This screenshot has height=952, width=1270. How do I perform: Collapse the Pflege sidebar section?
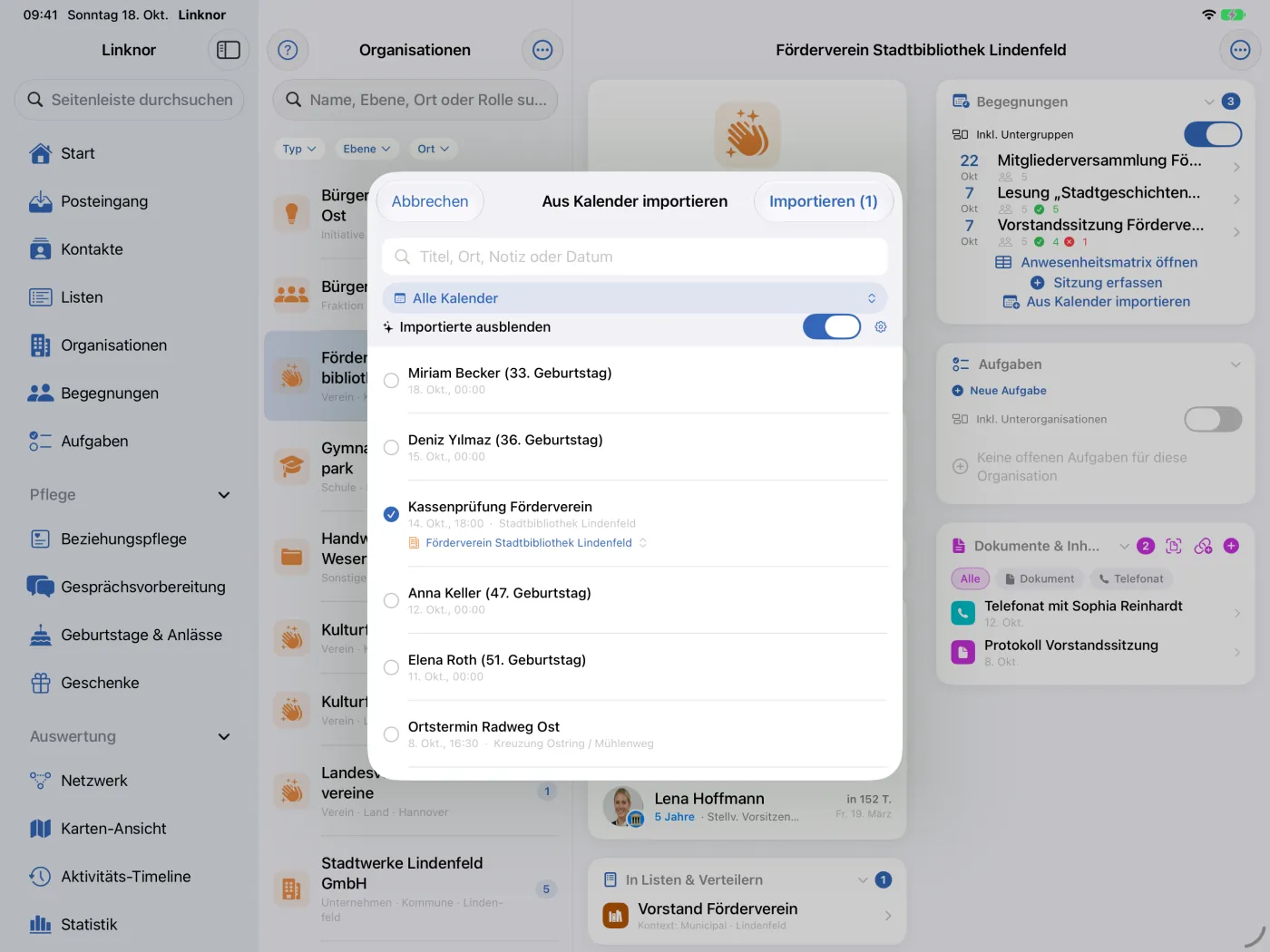tap(224, 495)
